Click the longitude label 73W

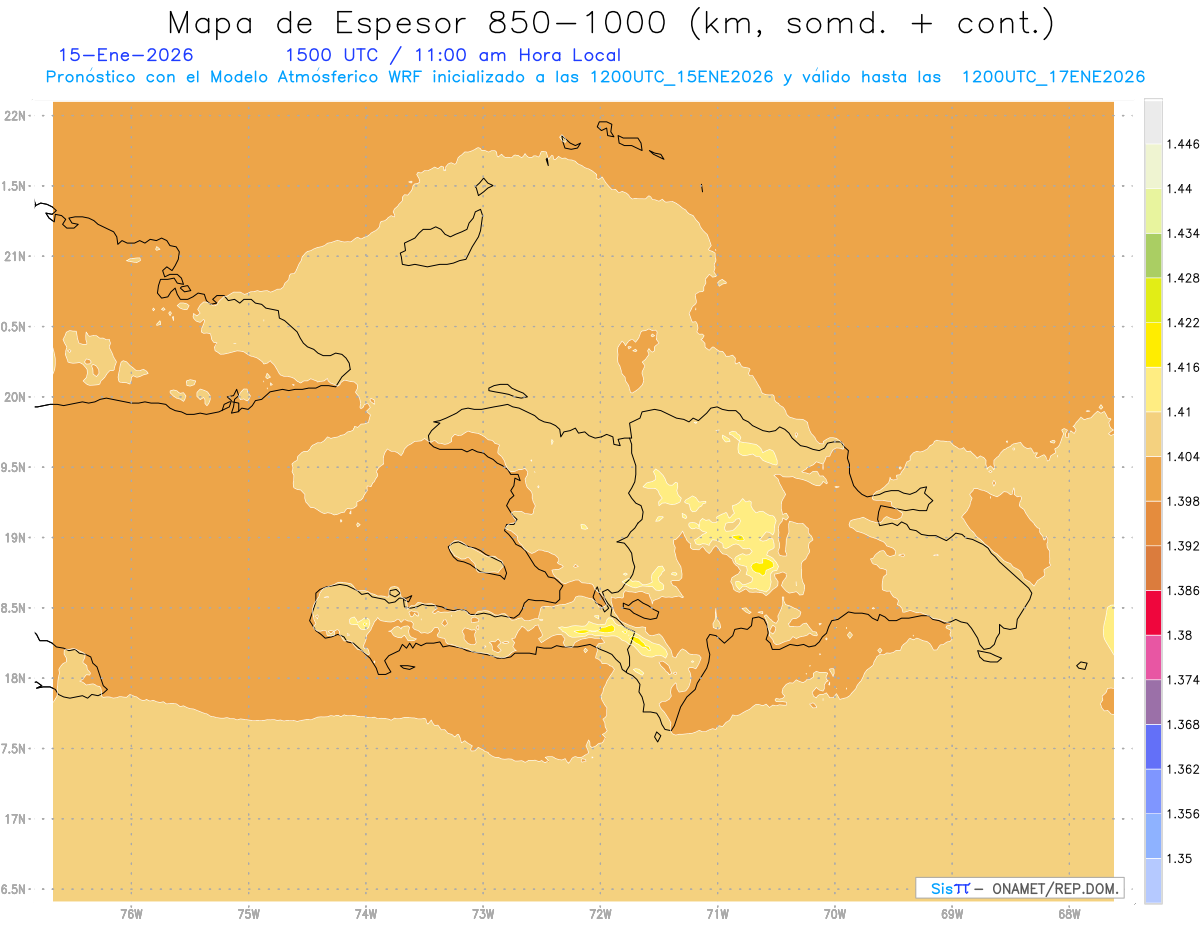(483, 913)
